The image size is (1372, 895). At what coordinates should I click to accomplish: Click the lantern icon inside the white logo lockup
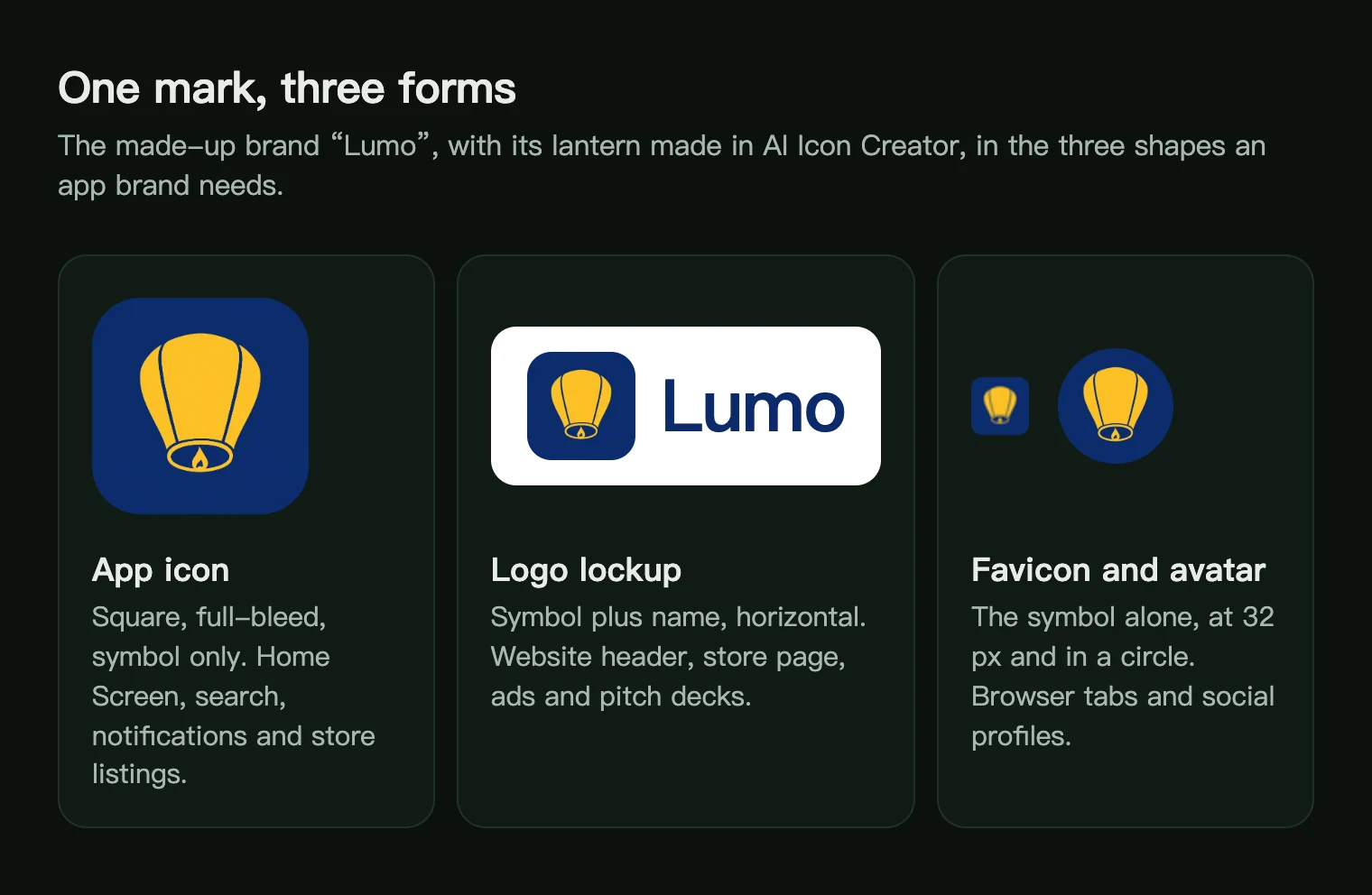(x=581, y=406)
